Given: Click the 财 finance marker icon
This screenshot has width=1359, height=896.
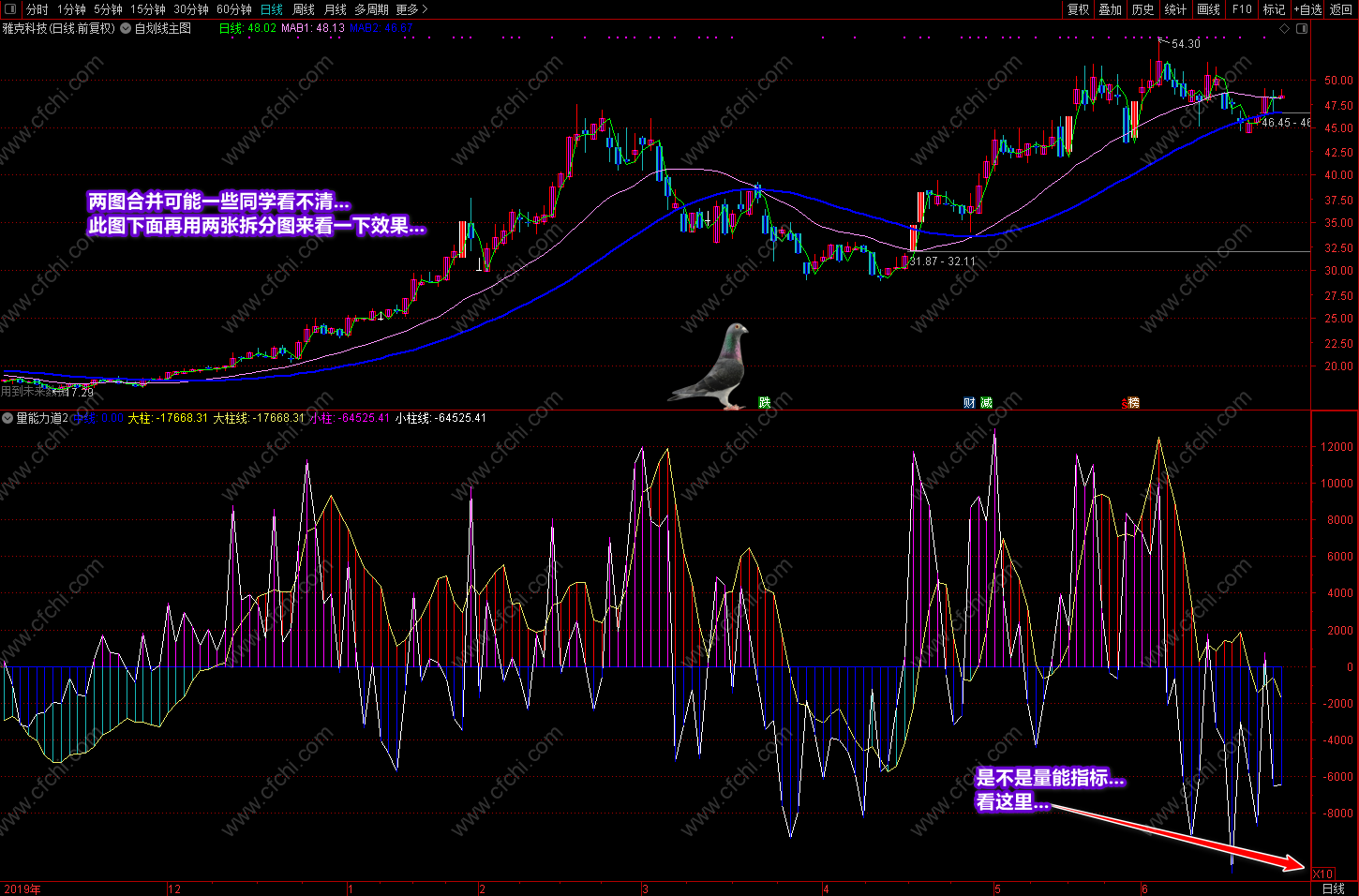Looking at the screenshot, I should [x=969, y=402].
